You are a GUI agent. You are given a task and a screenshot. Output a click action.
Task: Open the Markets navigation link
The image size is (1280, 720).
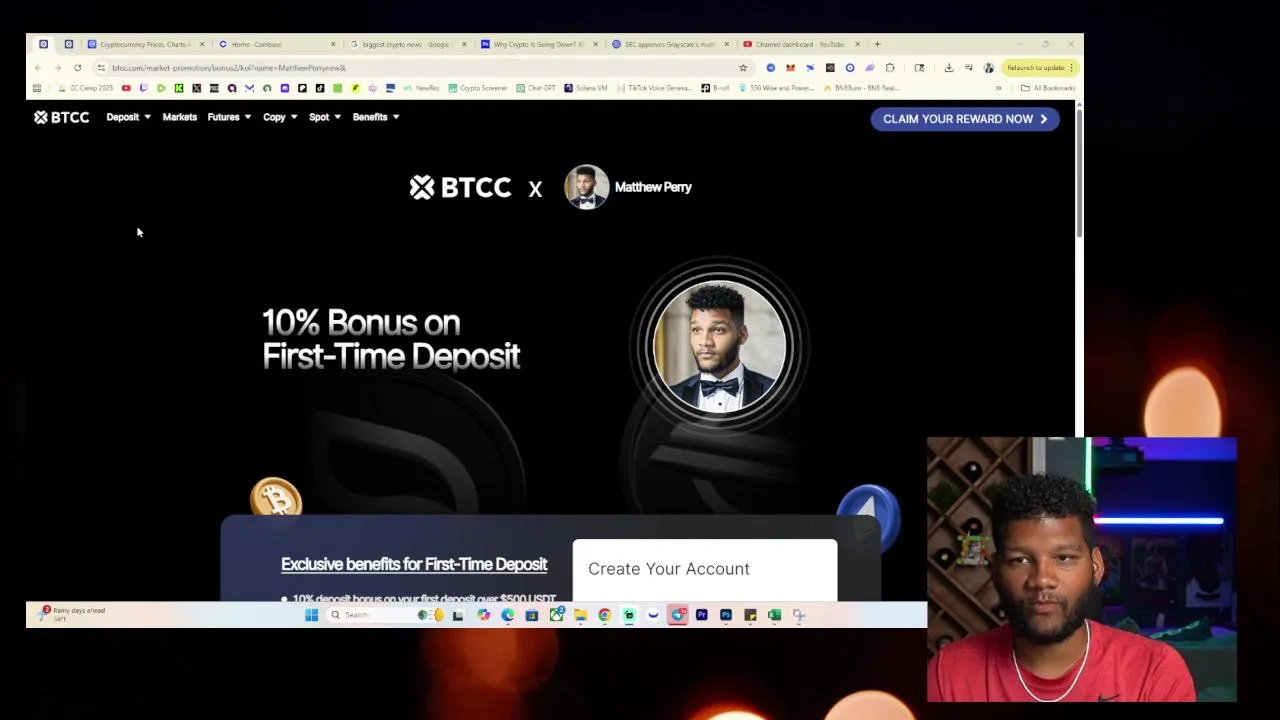(180, 117)
